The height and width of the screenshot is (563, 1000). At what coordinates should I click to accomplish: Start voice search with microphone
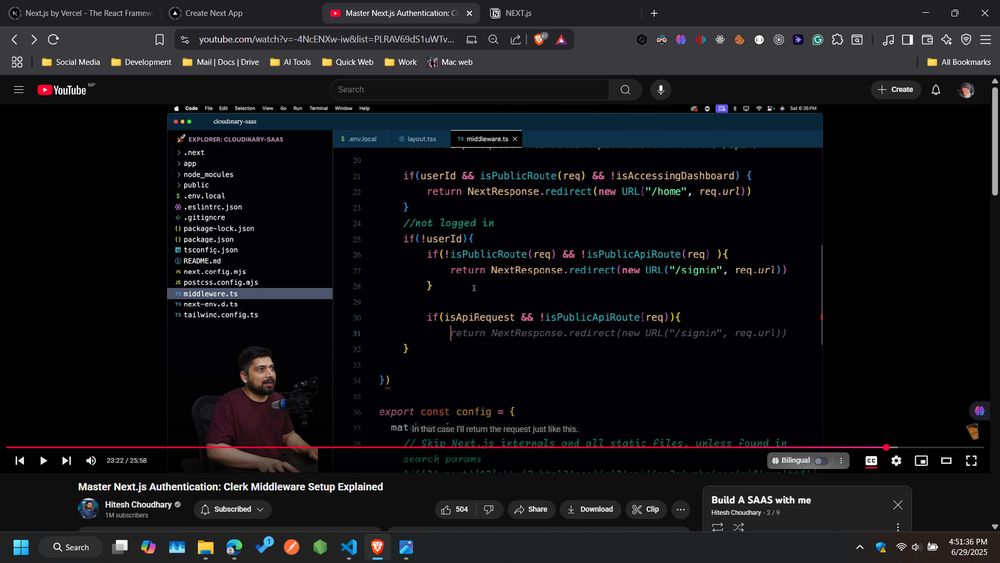point(660,90)
